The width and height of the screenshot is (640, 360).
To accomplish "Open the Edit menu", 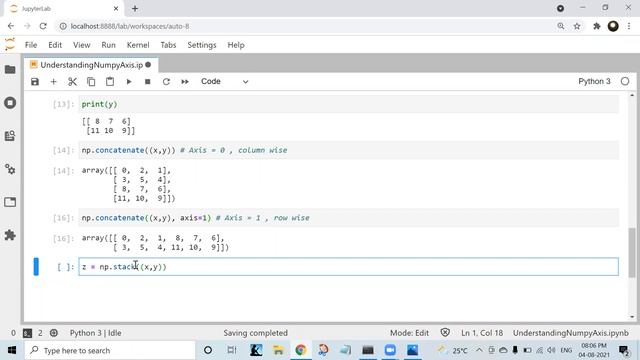I will click(x=55, y=45).
